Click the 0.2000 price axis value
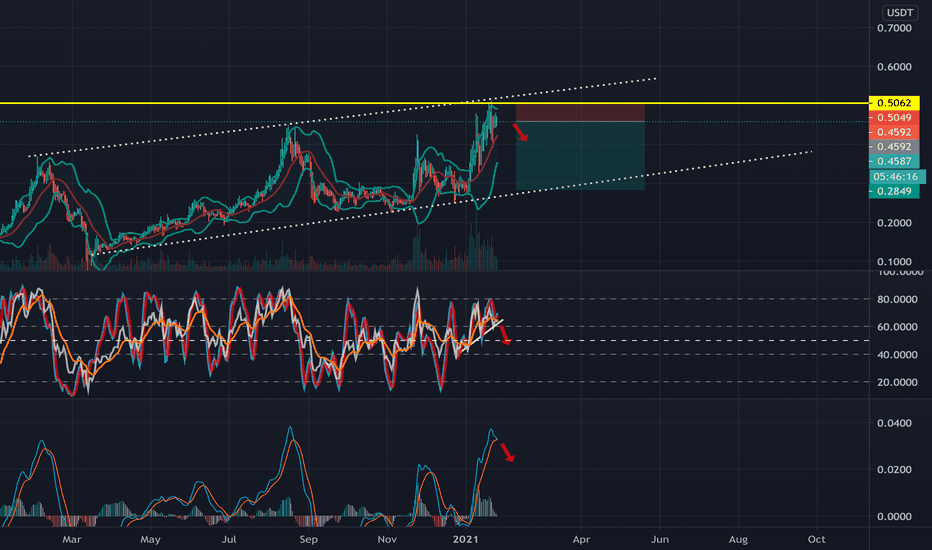This screenshot has width=932, height=550. pos(894,223)
